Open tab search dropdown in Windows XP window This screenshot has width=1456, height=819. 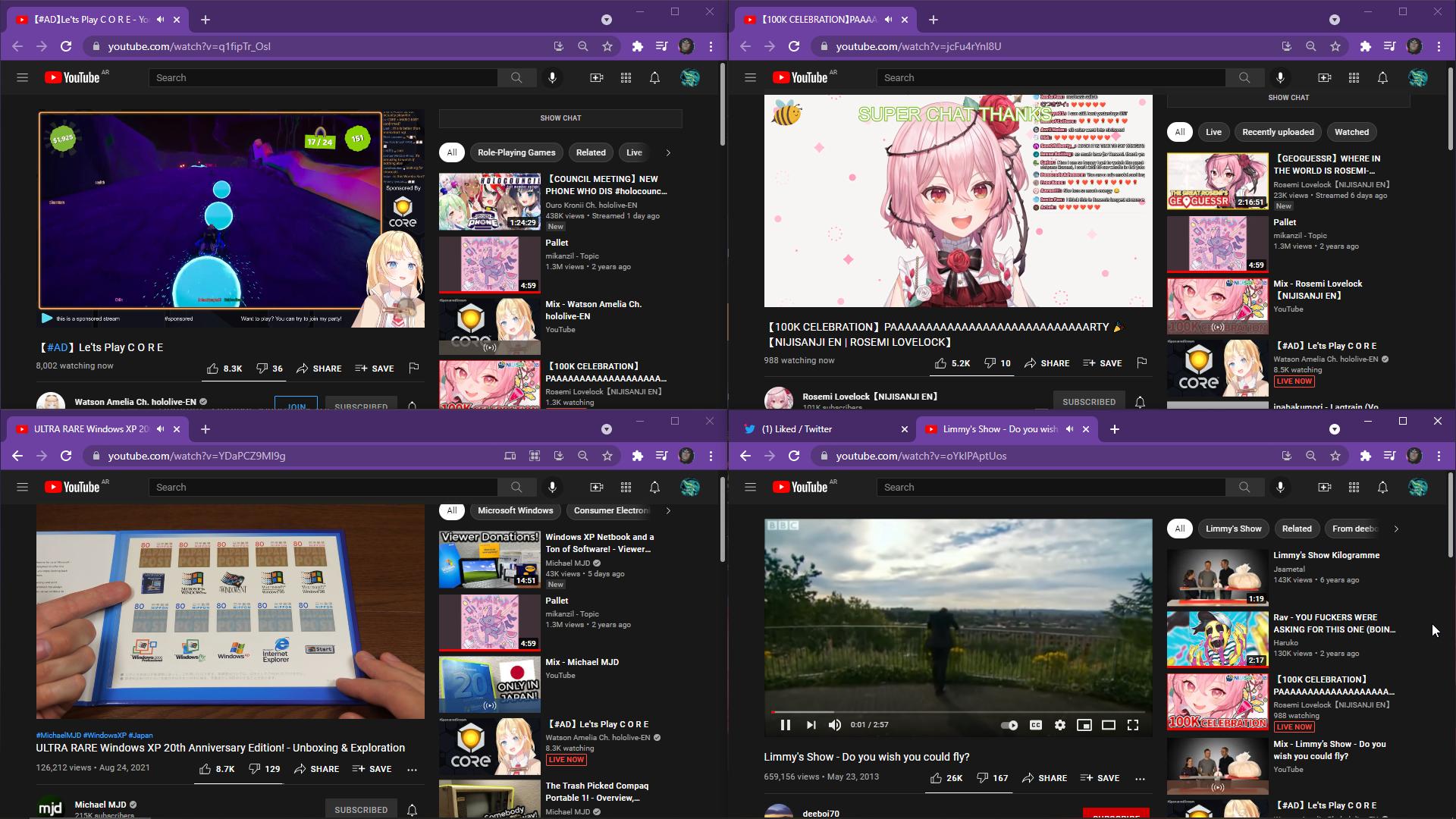click(607, 429)
